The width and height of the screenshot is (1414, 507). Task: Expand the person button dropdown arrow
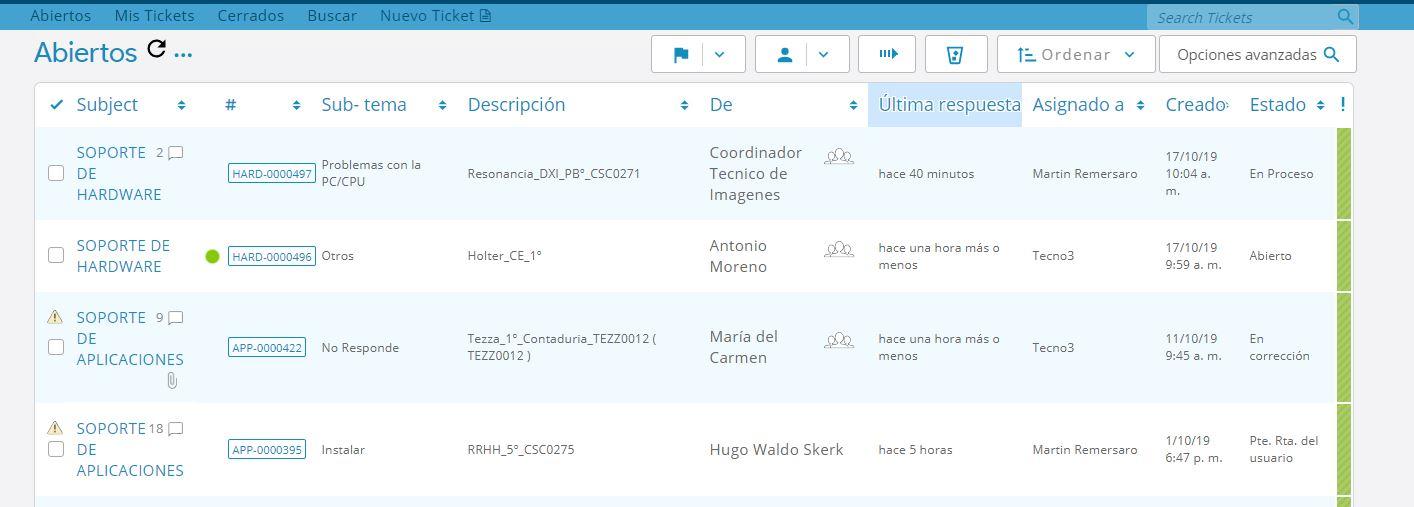click(824, 55)
